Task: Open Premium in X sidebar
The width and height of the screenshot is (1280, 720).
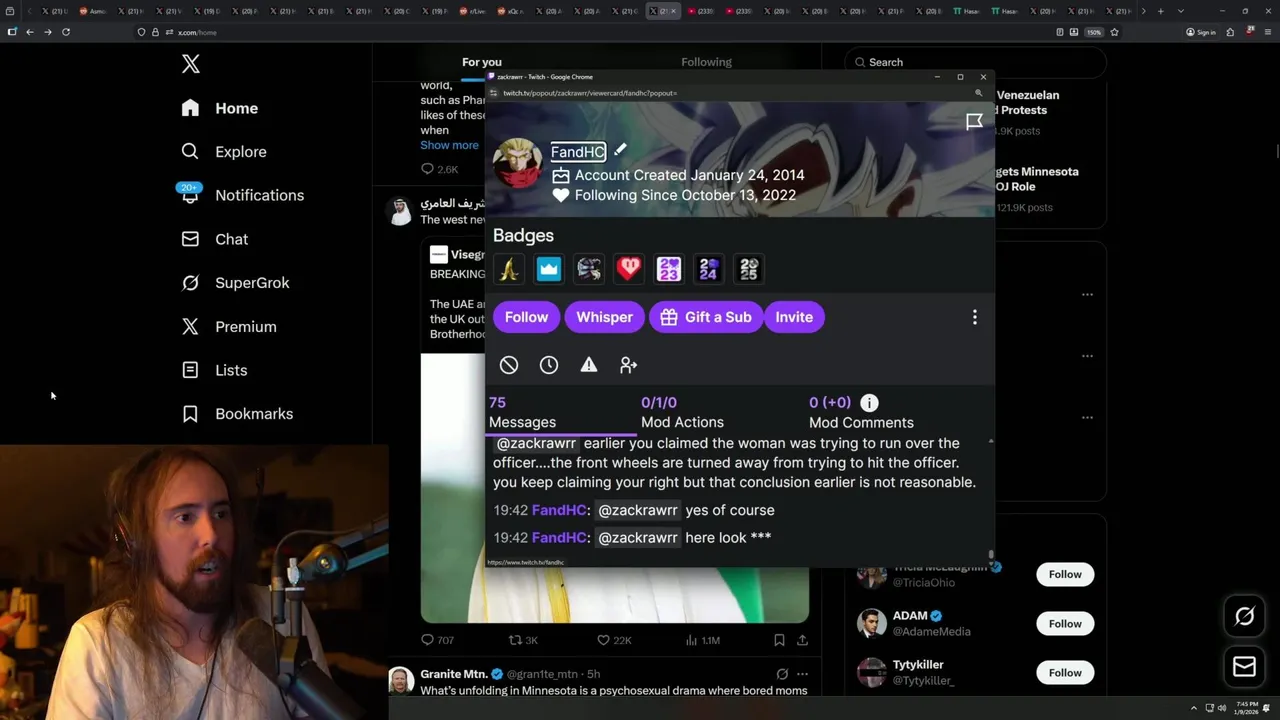Action: pos(229,327)
